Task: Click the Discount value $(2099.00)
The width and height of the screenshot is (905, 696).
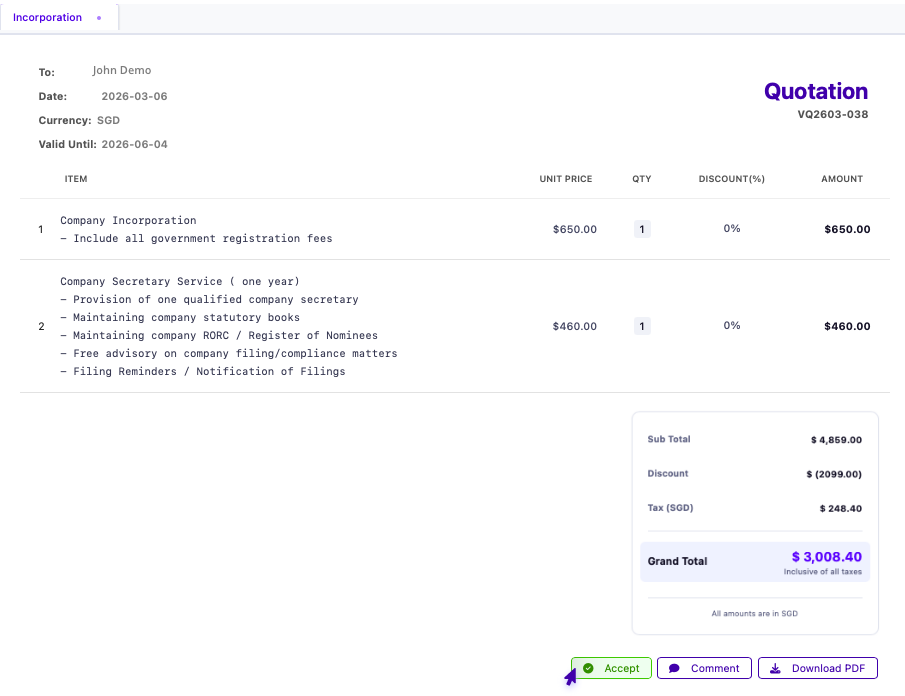Action: [833, 473]
